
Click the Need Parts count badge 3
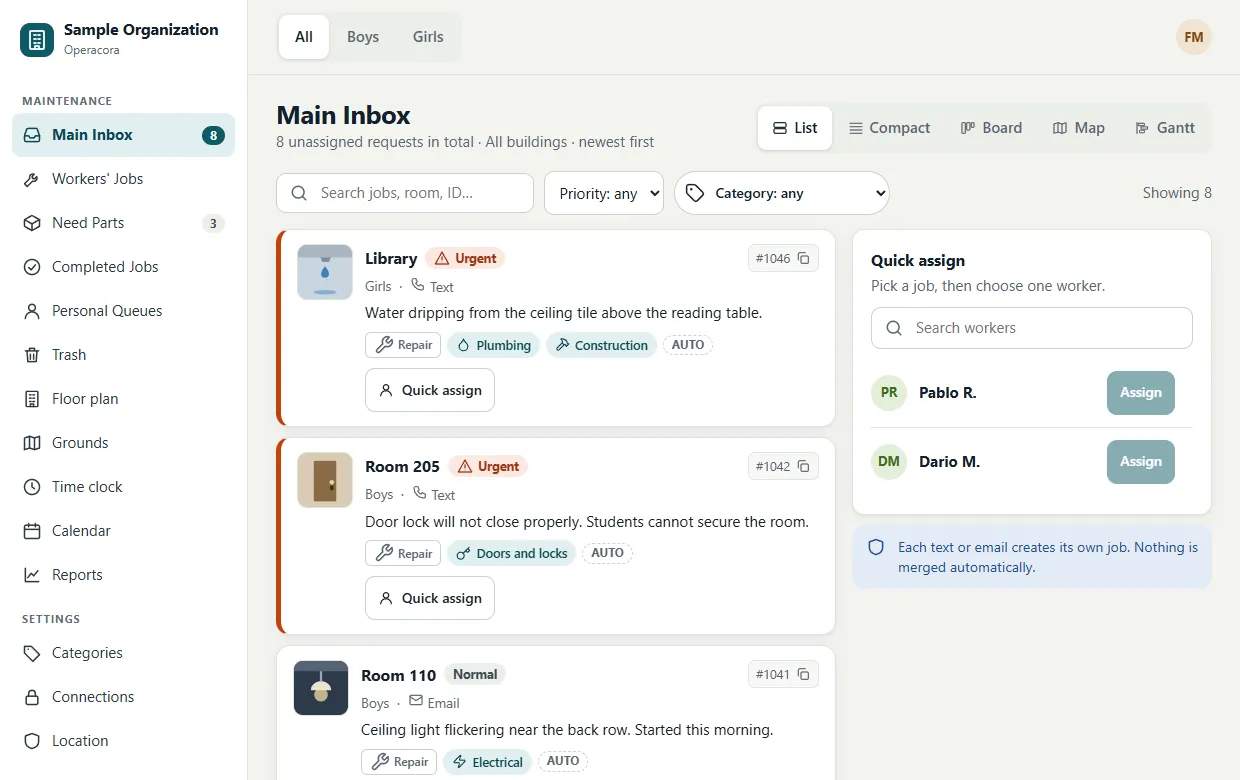pyautogui.click(x=213, y=223)
